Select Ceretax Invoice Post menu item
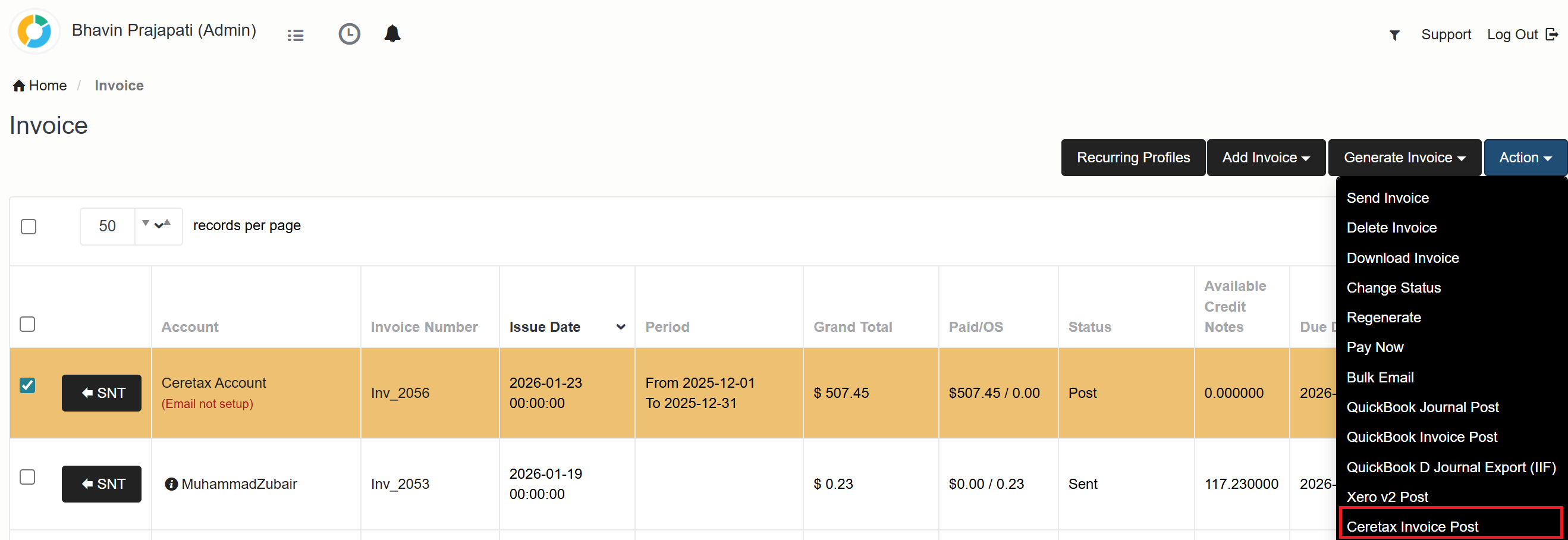The width and height of the screenshot is (1568, 540). point(1412,526)
